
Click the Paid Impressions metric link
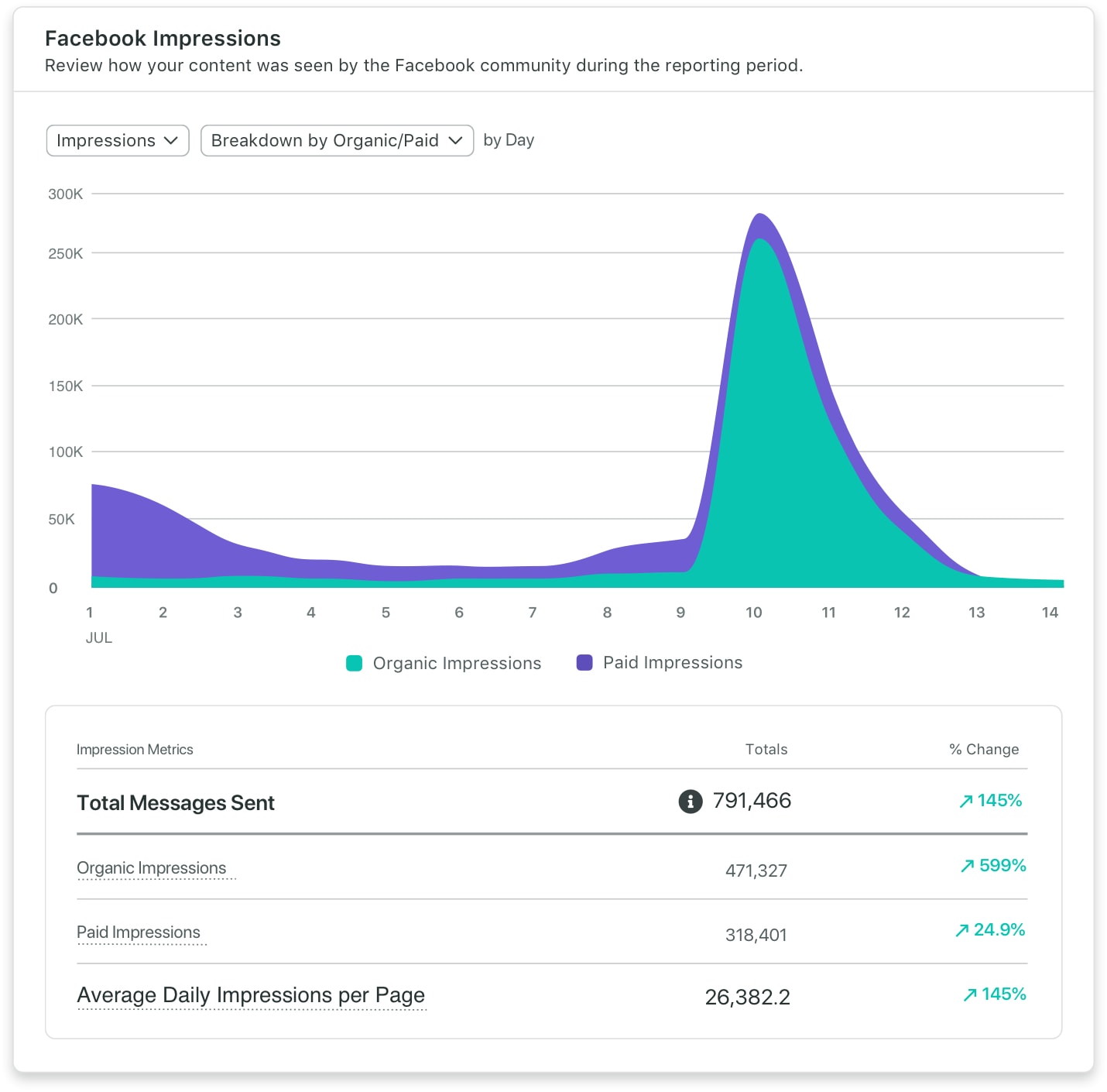point(139,932)
